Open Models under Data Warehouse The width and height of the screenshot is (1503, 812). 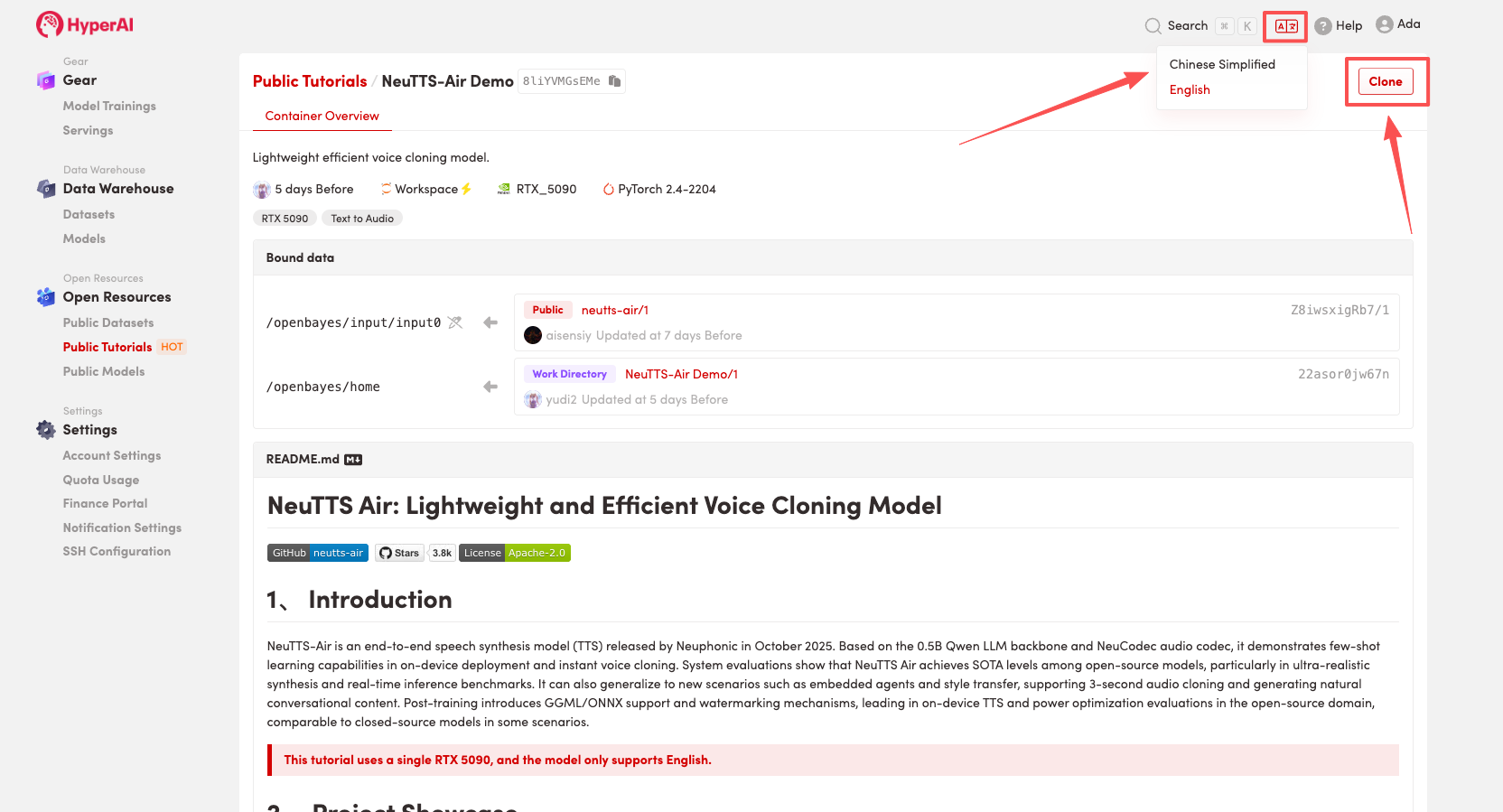pos(84,238)
